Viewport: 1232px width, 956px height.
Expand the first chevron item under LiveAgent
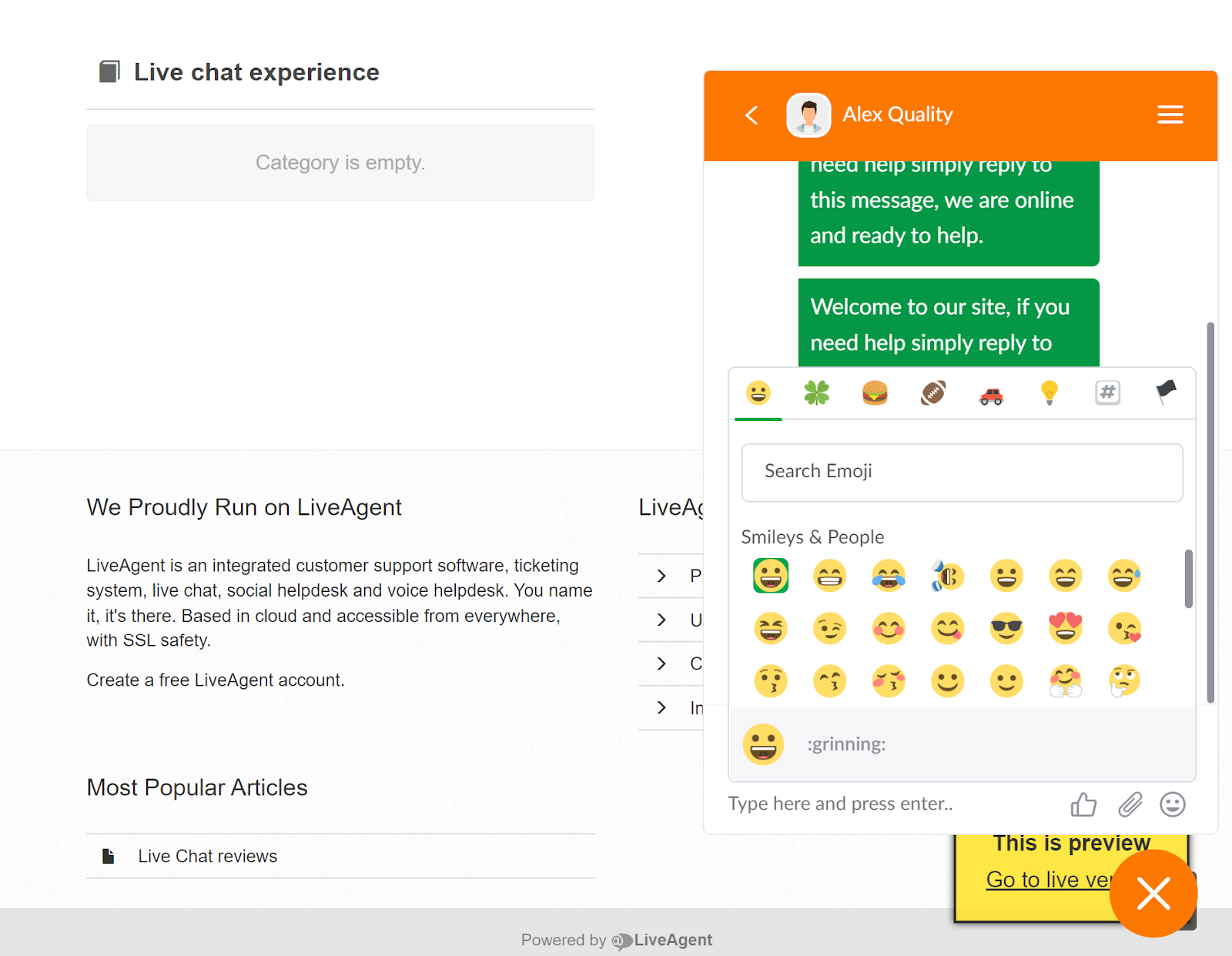click(662, 576)
